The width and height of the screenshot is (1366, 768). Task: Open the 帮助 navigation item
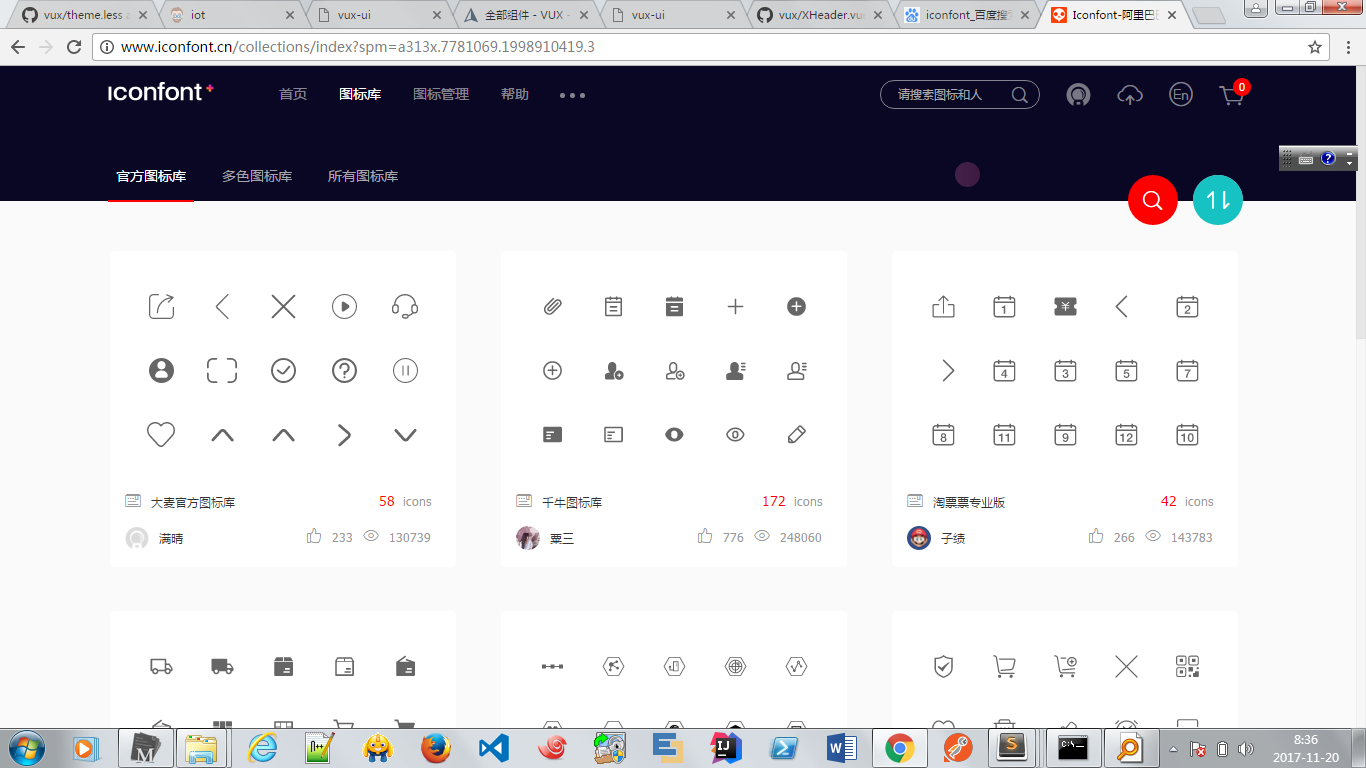[x=515, y=94]
